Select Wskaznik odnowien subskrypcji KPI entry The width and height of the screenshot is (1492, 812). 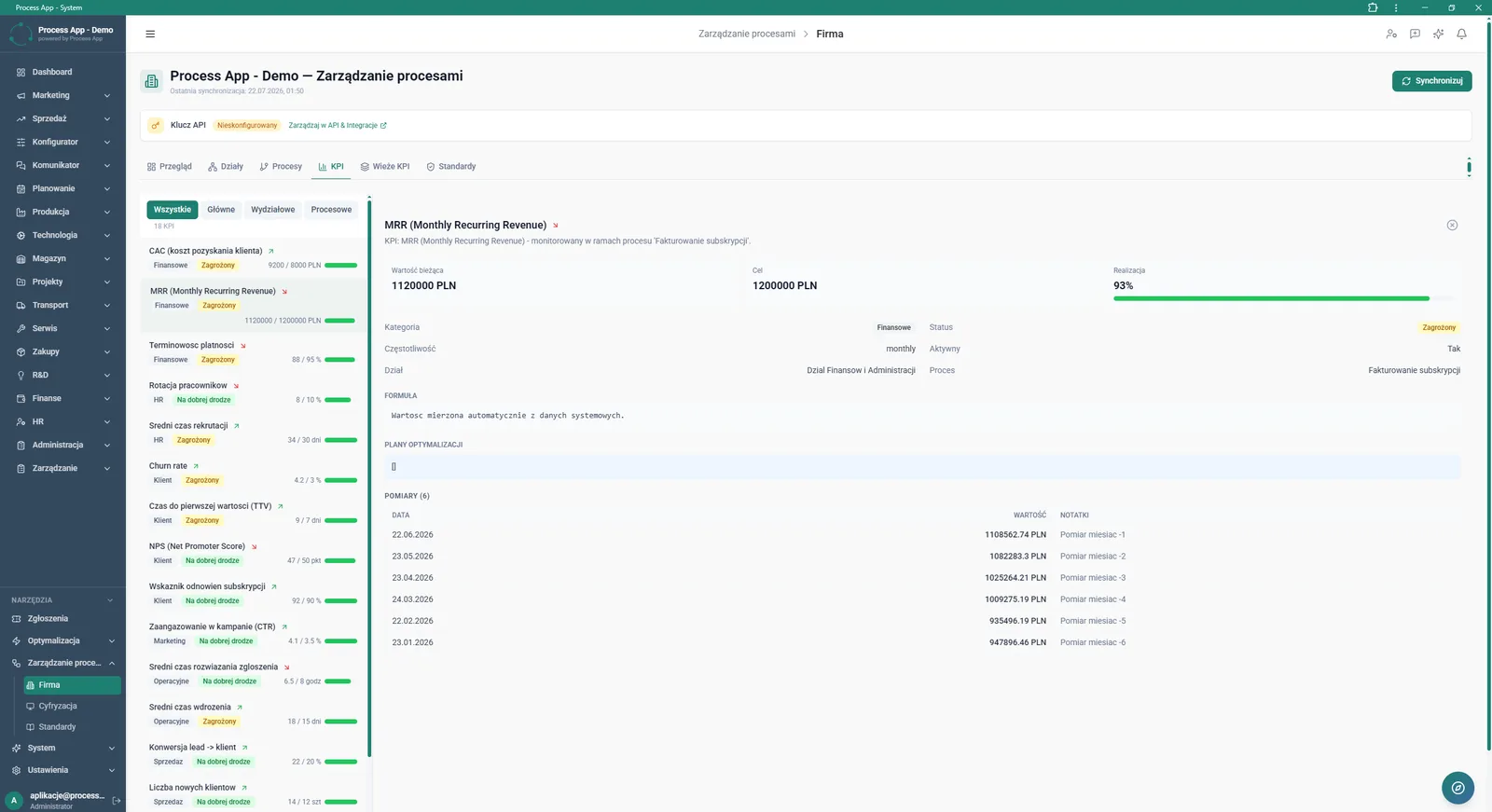coord(253,593)
